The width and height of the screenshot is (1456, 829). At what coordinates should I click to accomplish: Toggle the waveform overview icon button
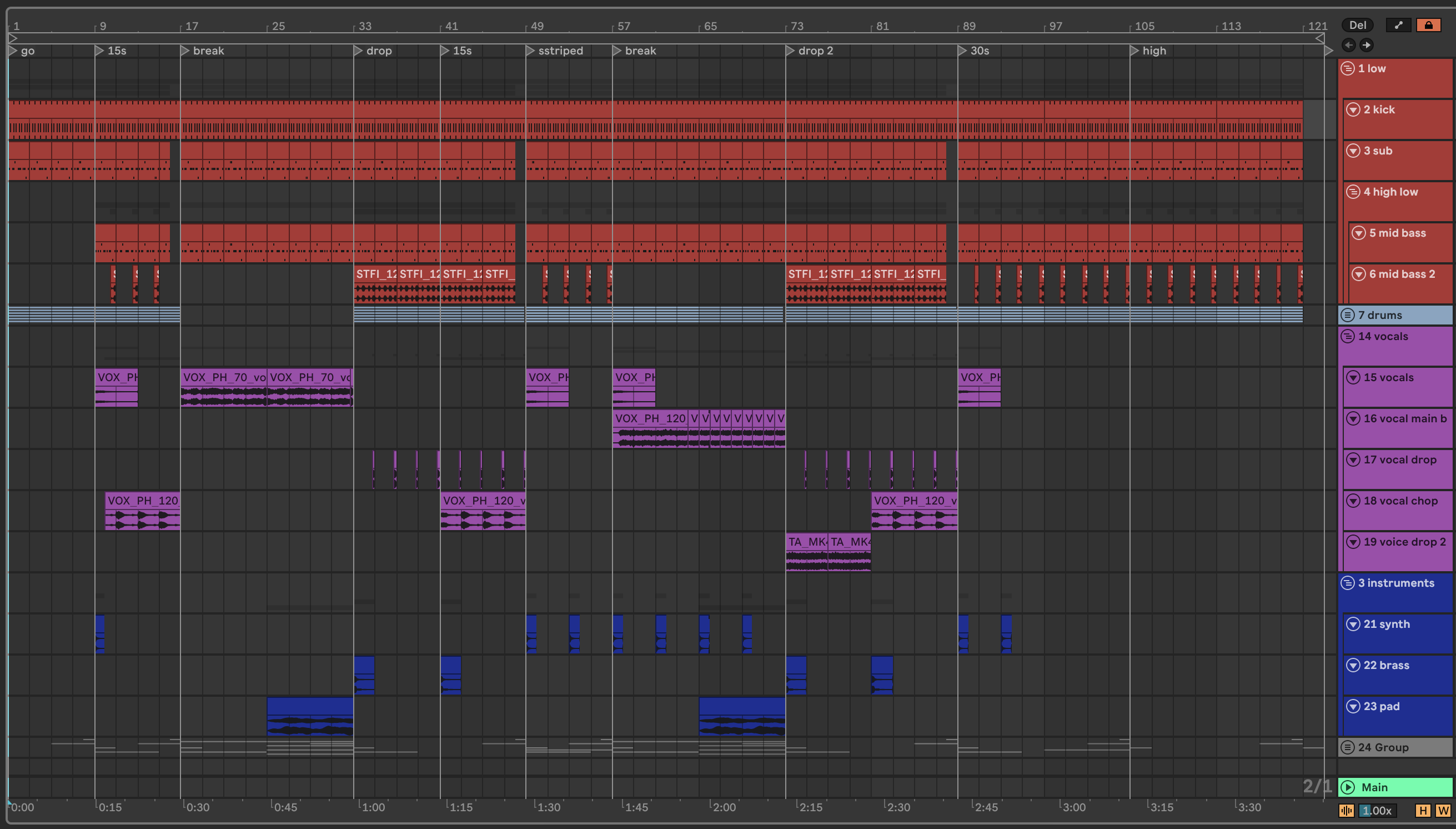pyautogui.click(x=1346, y=810)
